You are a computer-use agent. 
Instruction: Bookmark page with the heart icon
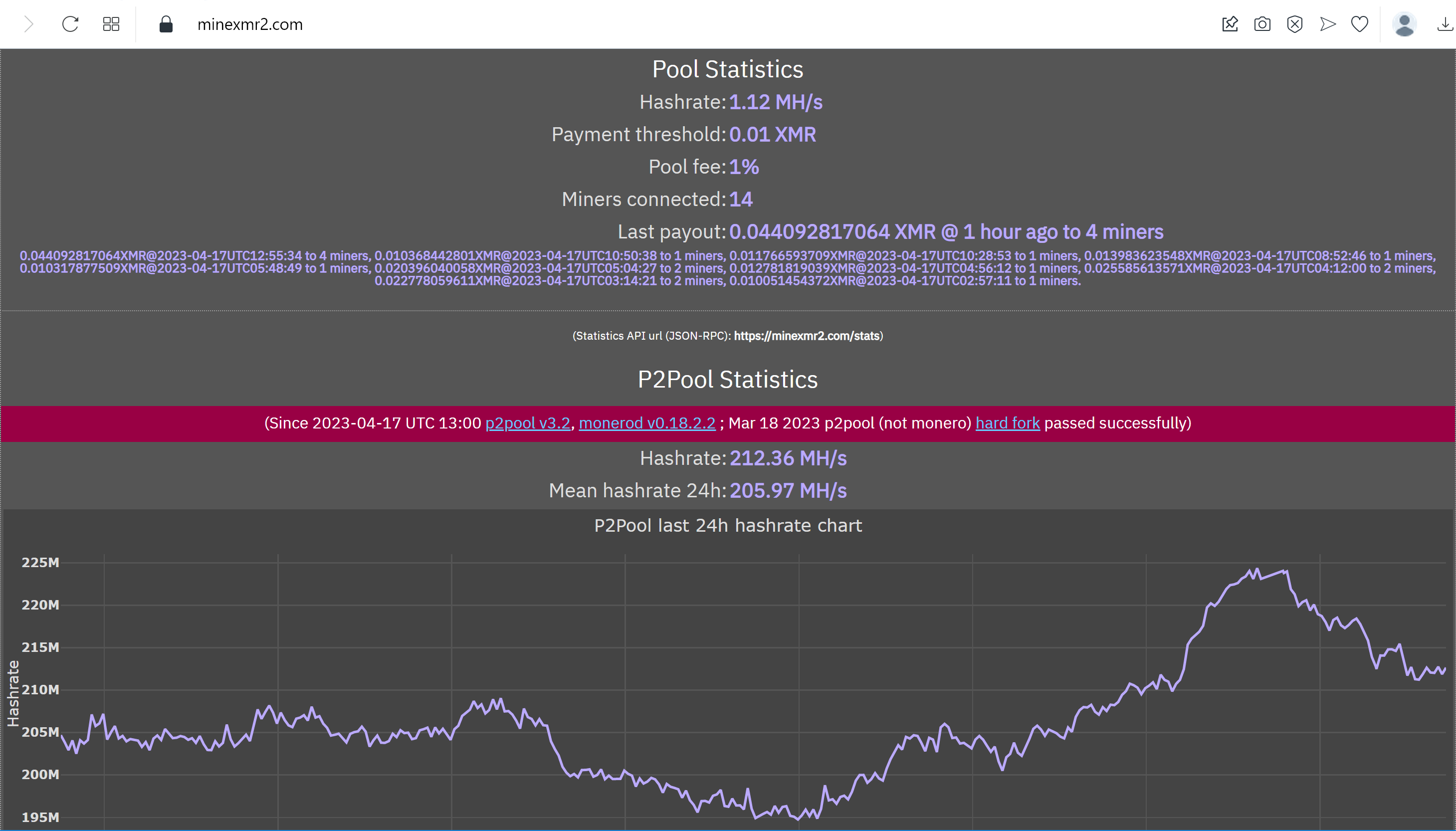pyautogui.click(x=1360, y=24)
